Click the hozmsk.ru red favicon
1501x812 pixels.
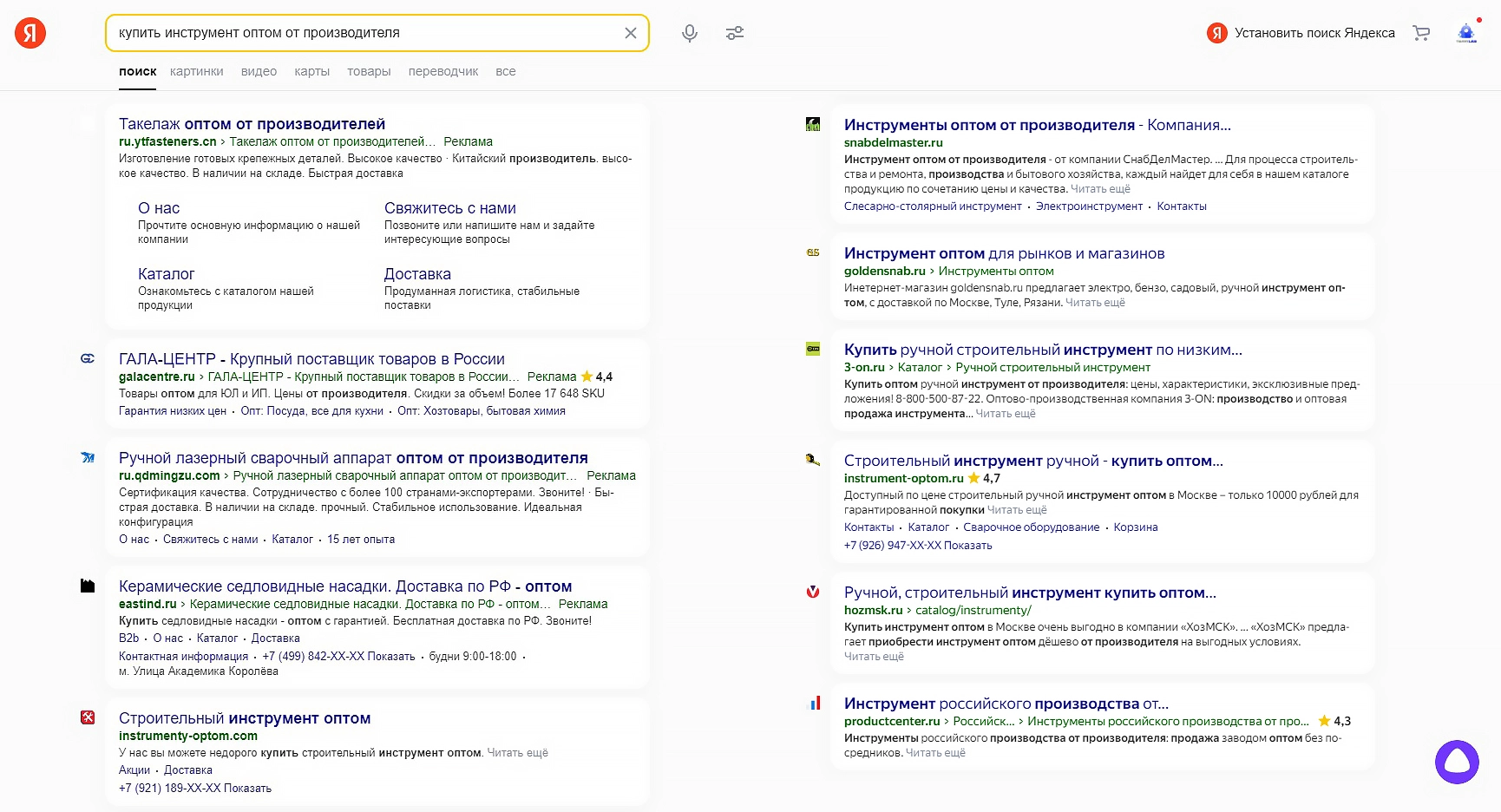tap(813, 593)
